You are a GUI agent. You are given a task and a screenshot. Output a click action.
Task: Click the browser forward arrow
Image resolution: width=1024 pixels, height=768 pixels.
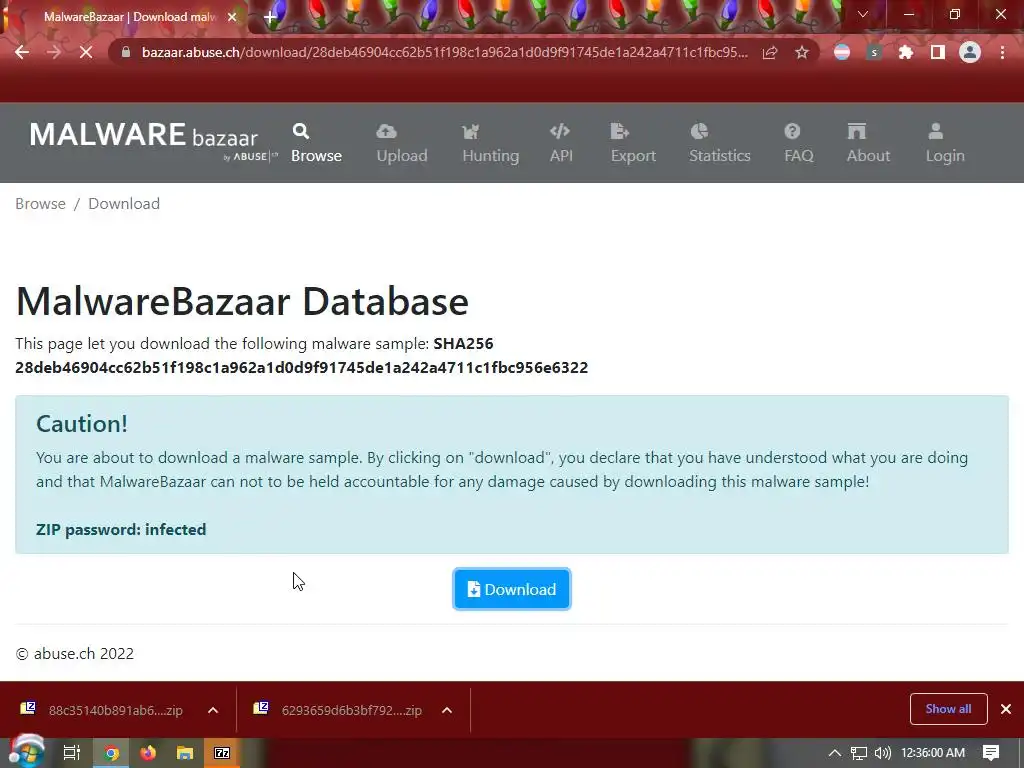[x=54, y=52]
